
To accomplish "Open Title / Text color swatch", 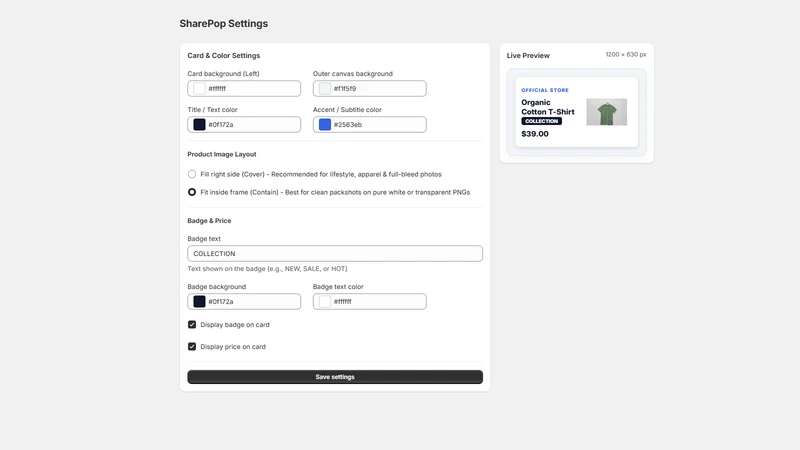I will pyautogui.click(x=199, y=124).
